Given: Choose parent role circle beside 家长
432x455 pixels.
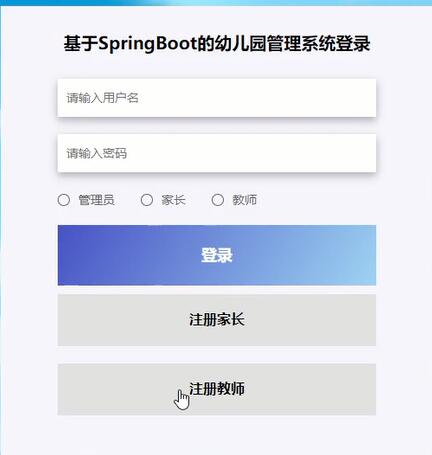Looking at the screenshot, I should pyautogui.click(x=147, y=200).
